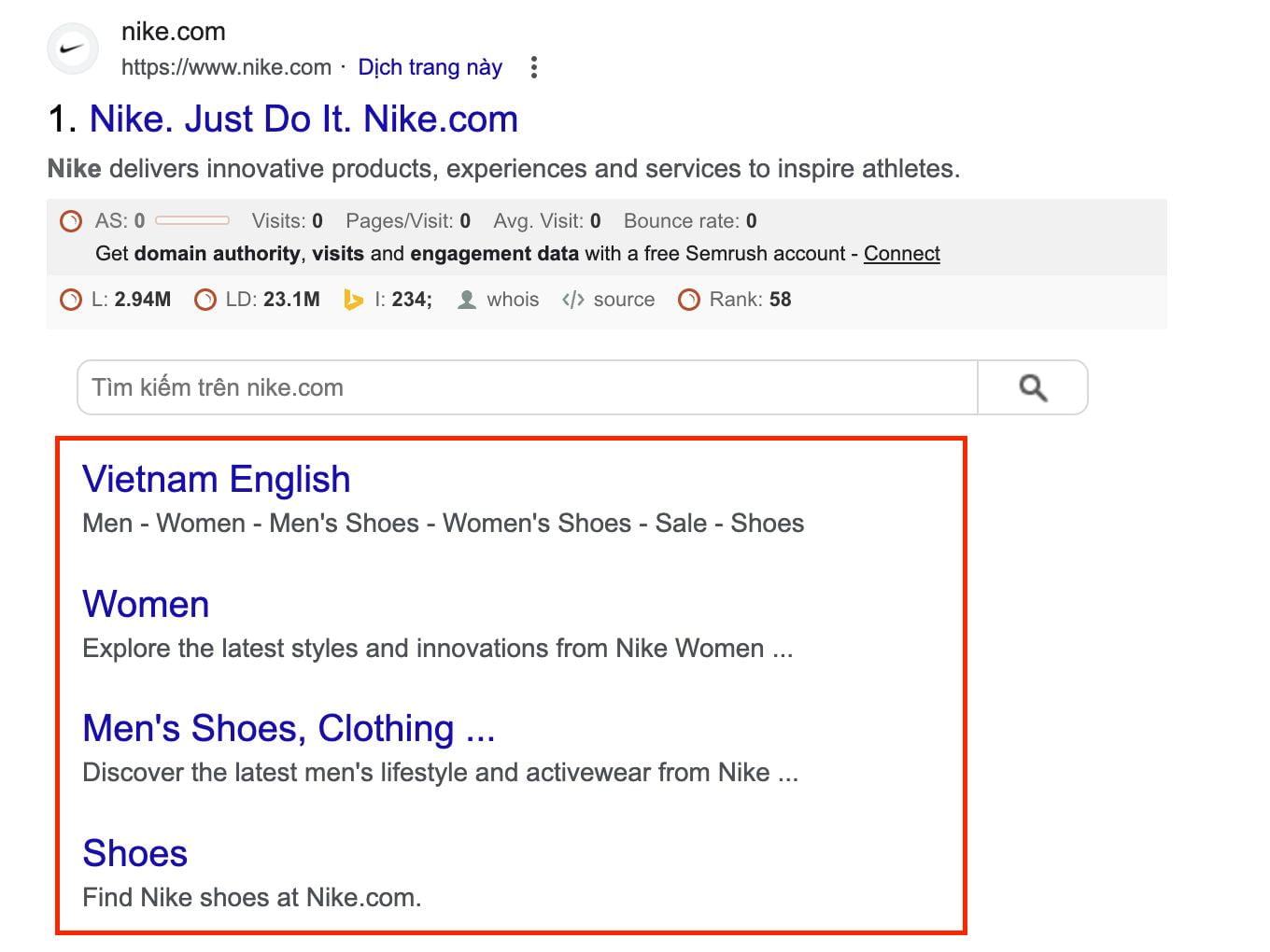
Task: Click the magnifier search button for nike.com
Action: click(1032, 387)
